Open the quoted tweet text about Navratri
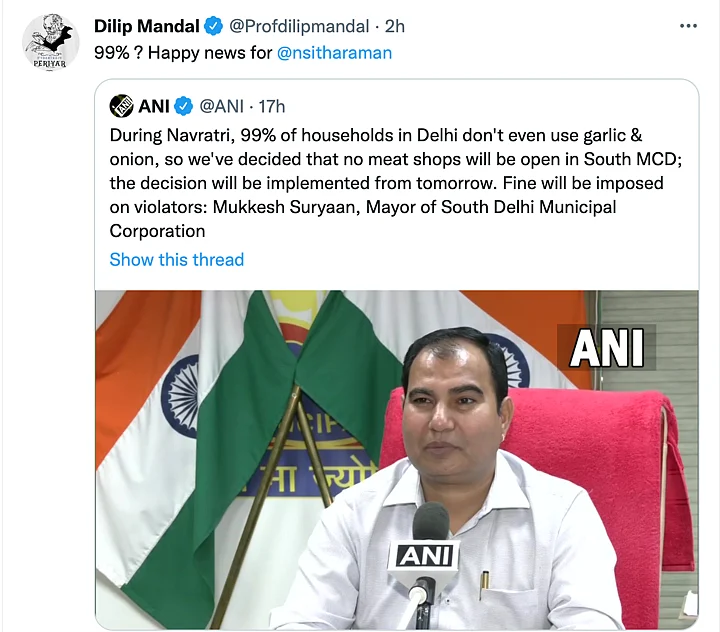Screen dimensions: 720x632 point(396,183)
